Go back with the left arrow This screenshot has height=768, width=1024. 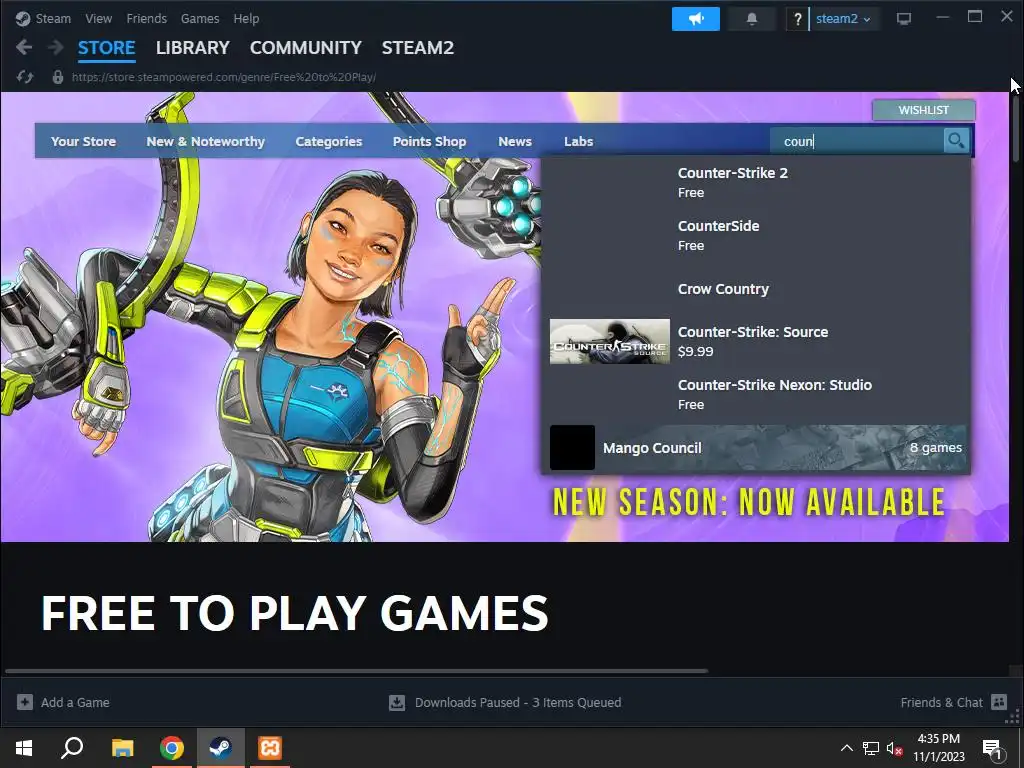[x=24, y=47]
